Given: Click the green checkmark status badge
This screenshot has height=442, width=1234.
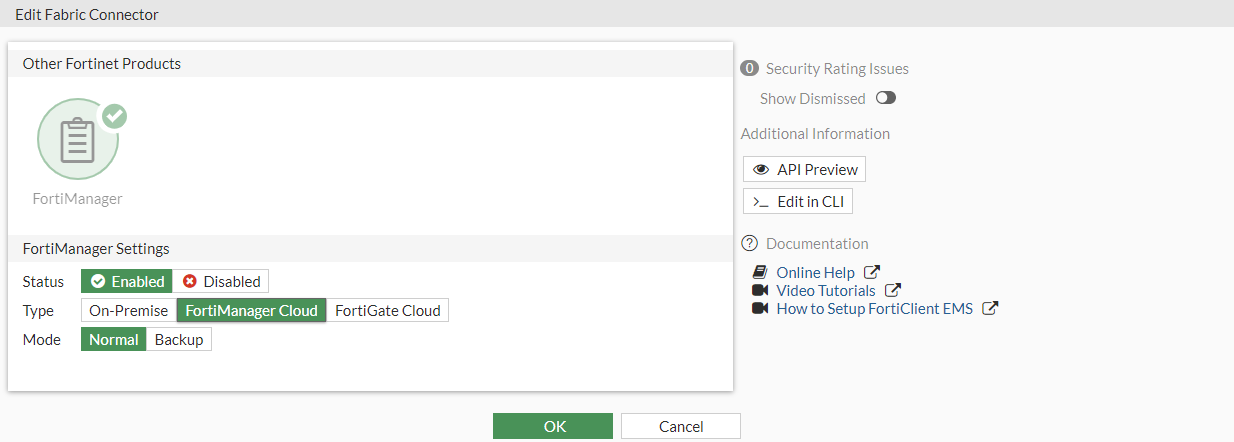Looking at the screenshot, I should (115, 116).
